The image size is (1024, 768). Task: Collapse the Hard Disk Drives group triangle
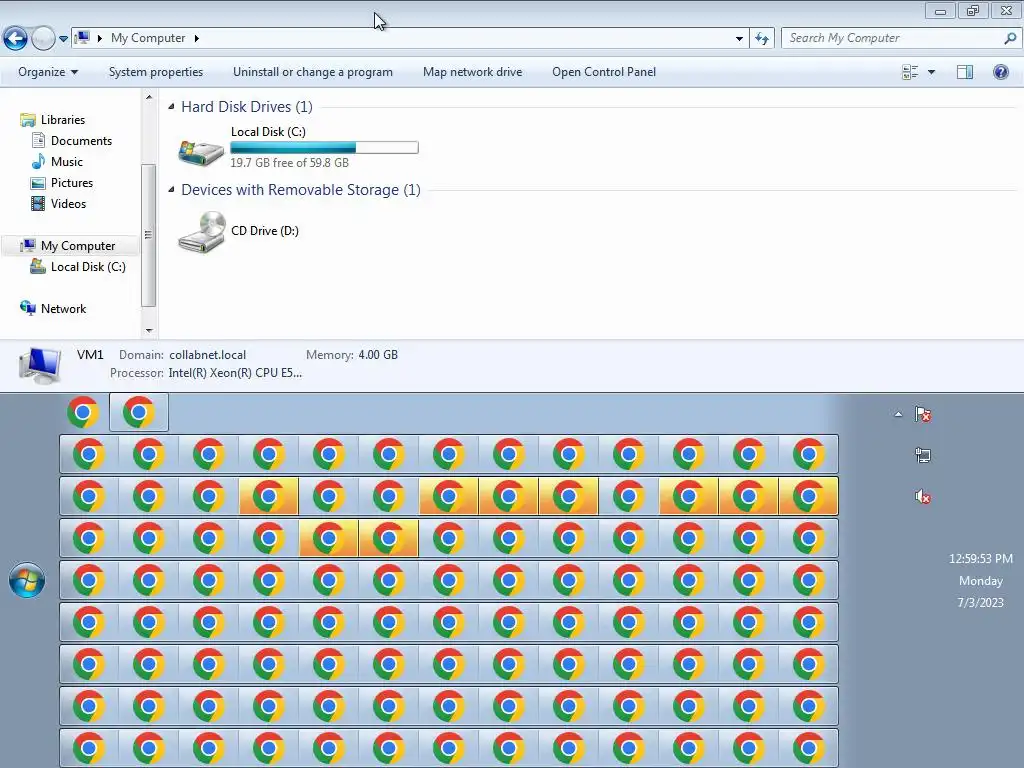coord(172,106)
